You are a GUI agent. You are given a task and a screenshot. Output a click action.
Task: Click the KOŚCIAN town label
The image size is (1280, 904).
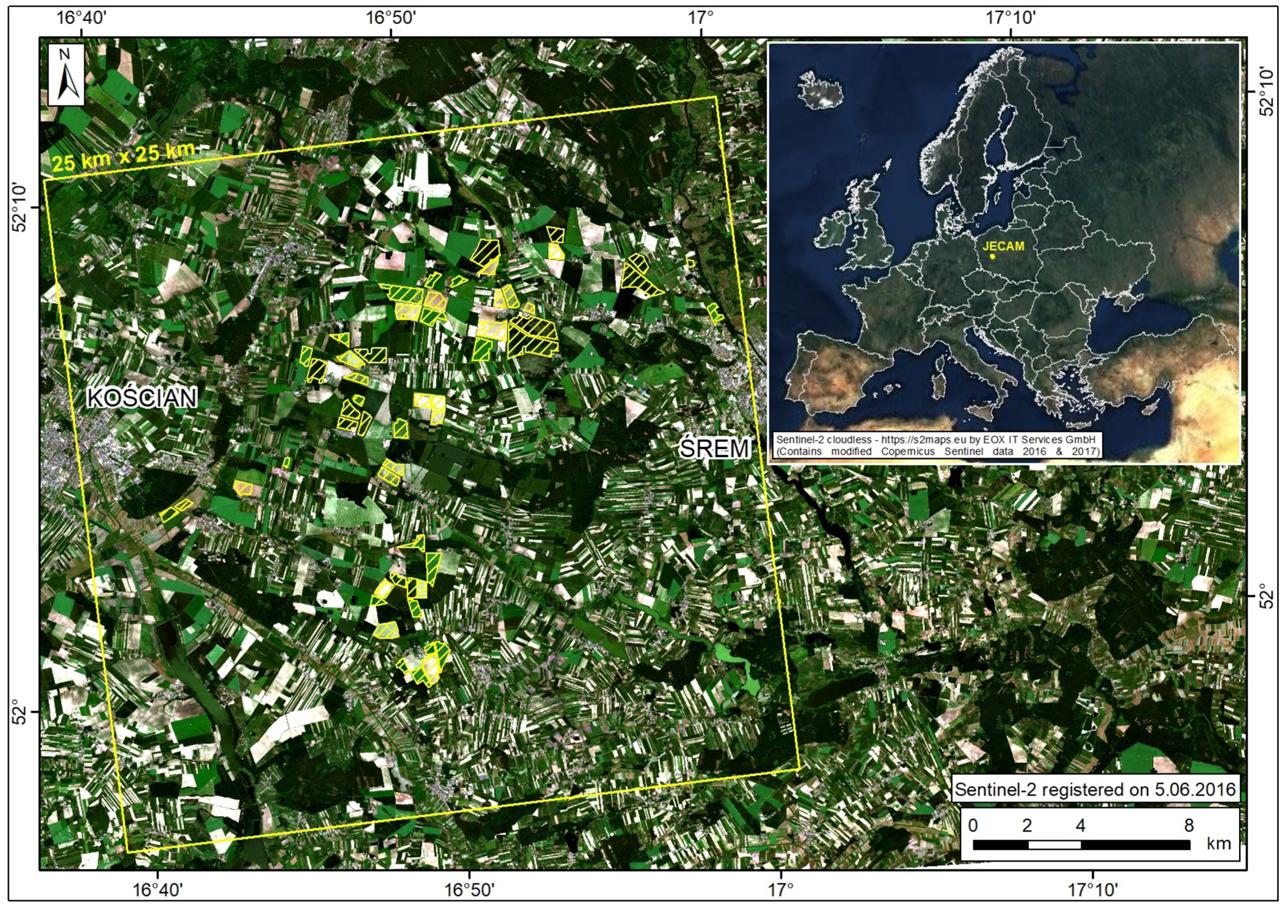point(142,398)
